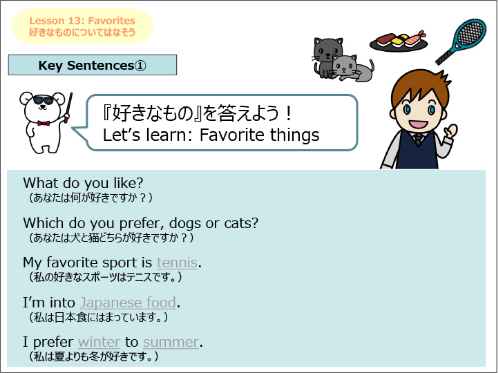This screenshot has width=498, height=373.
Task: Click the underlined word tennis
Action: [x=177, y=263]
